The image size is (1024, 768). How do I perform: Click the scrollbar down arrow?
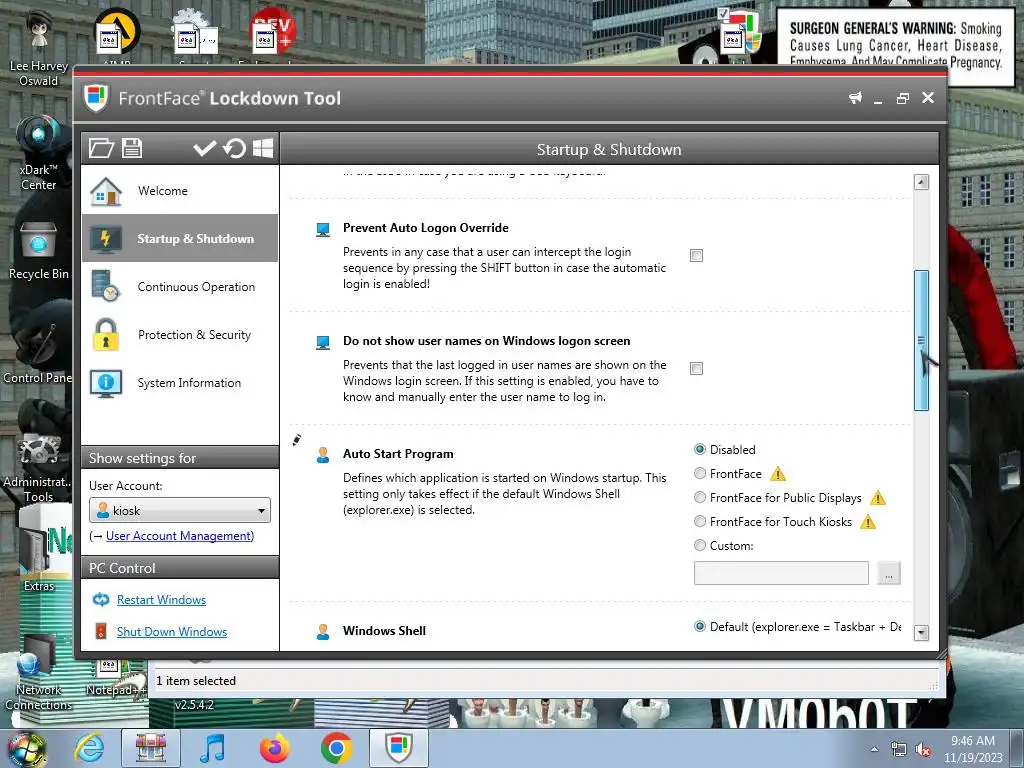[x=921, y=632]
